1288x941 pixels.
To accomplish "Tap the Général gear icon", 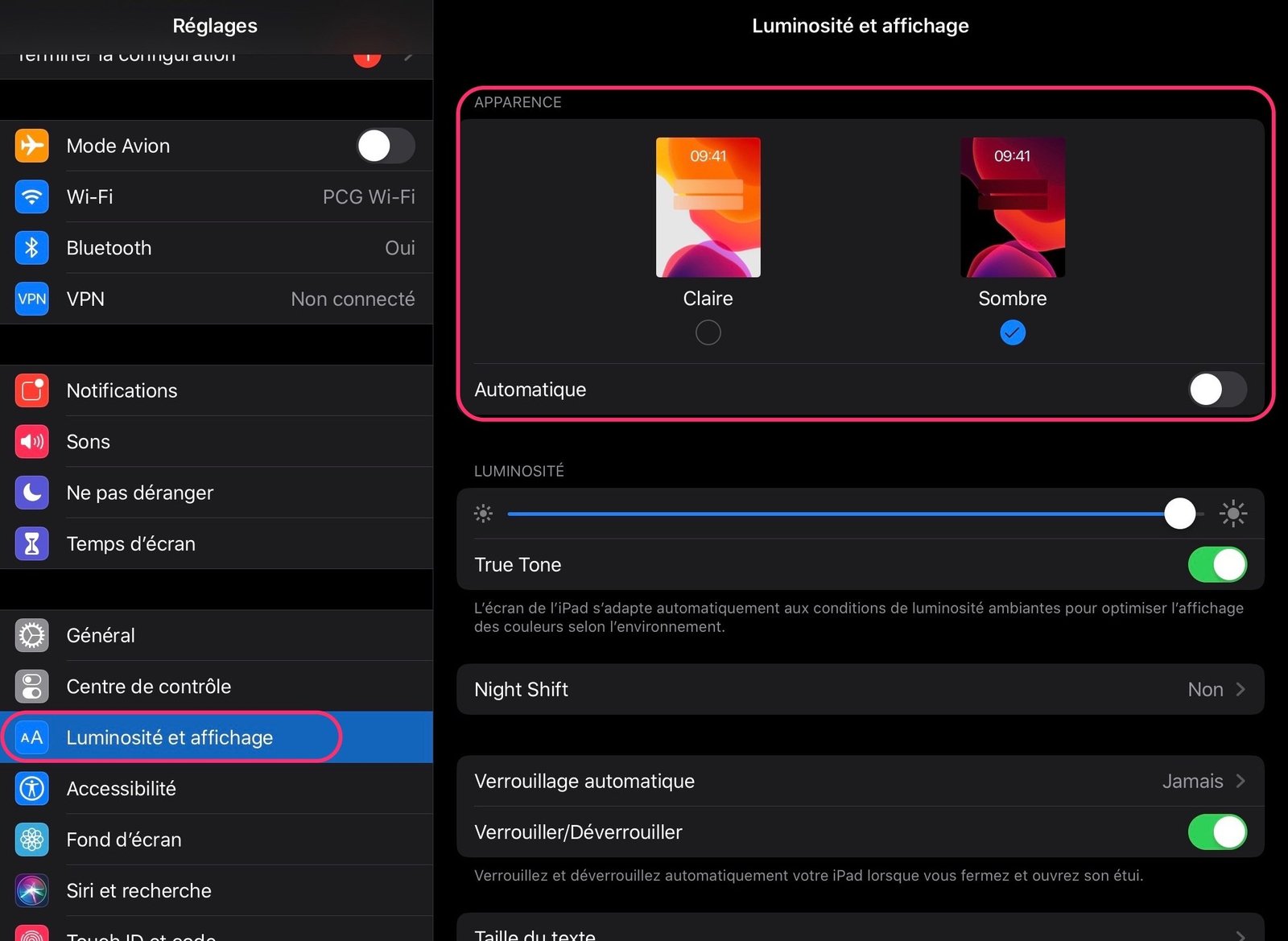I will 32,635.
